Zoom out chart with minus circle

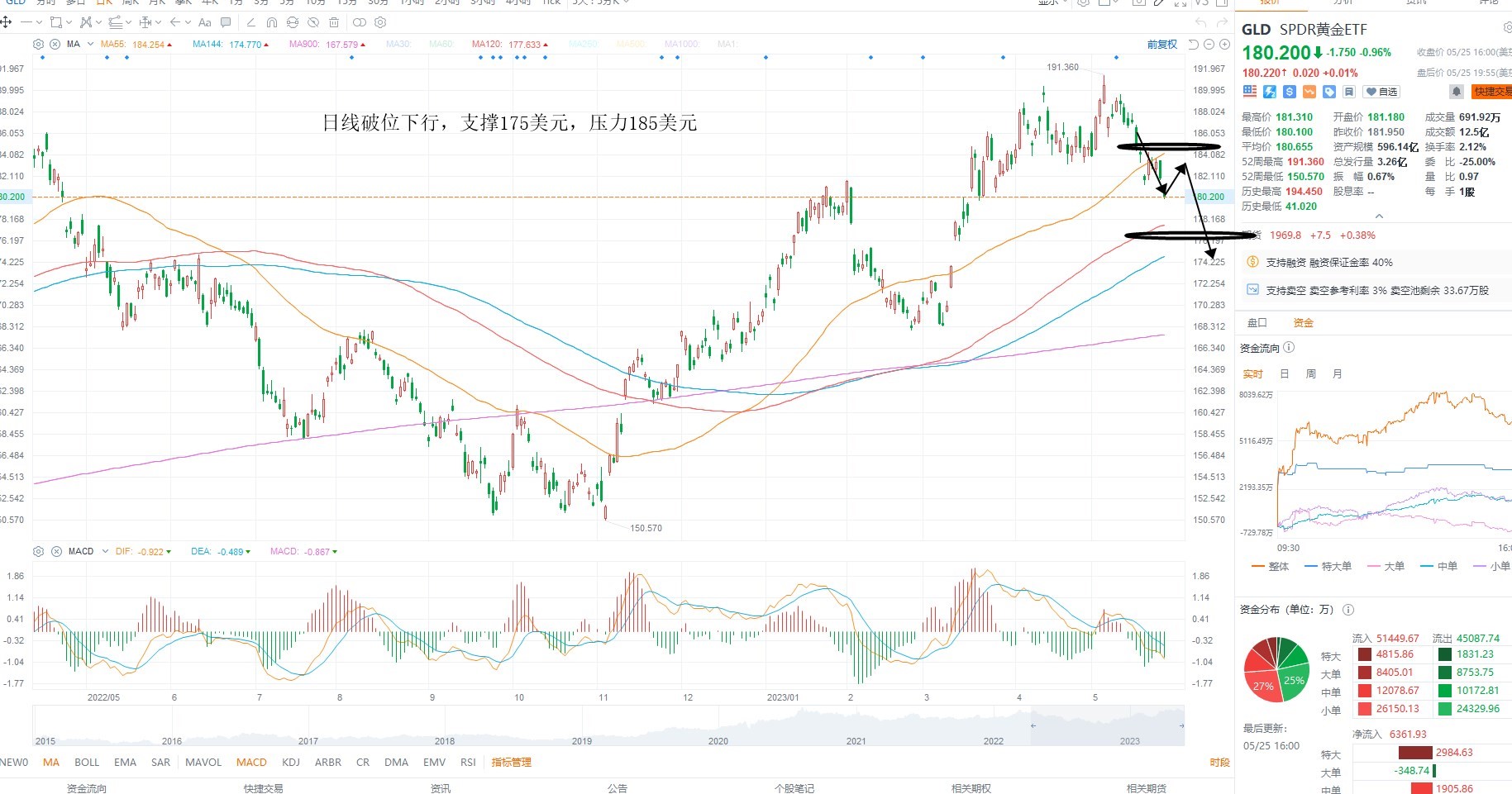point(1209,44)
